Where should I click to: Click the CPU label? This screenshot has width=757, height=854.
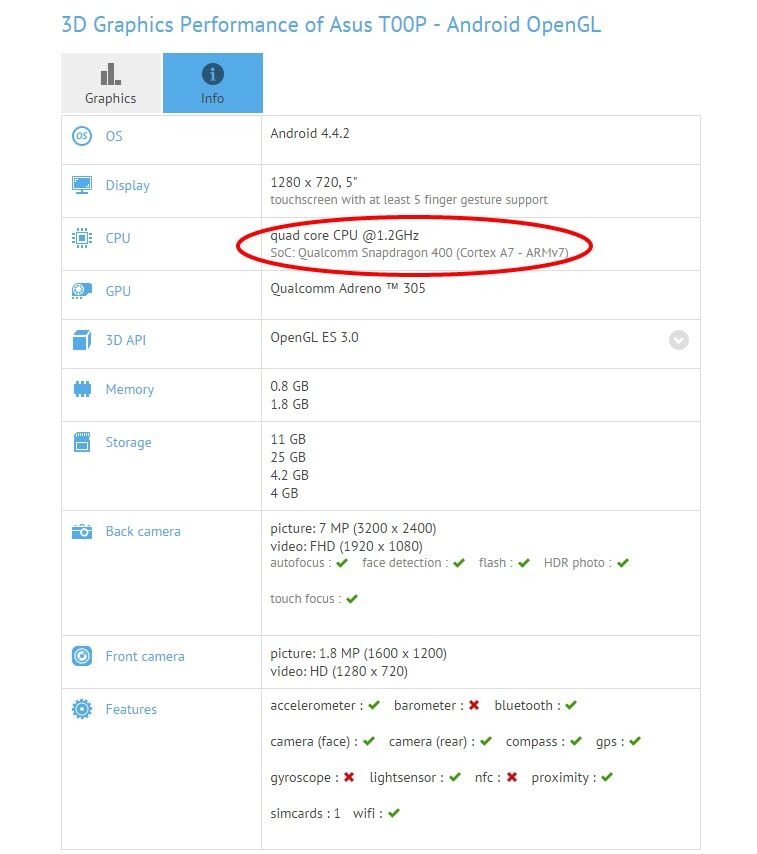click(x=118, y=238)
